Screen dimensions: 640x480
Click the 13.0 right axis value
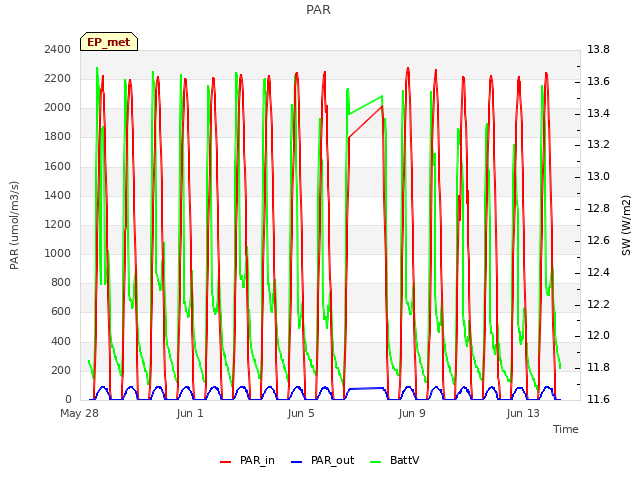(598, 176)
